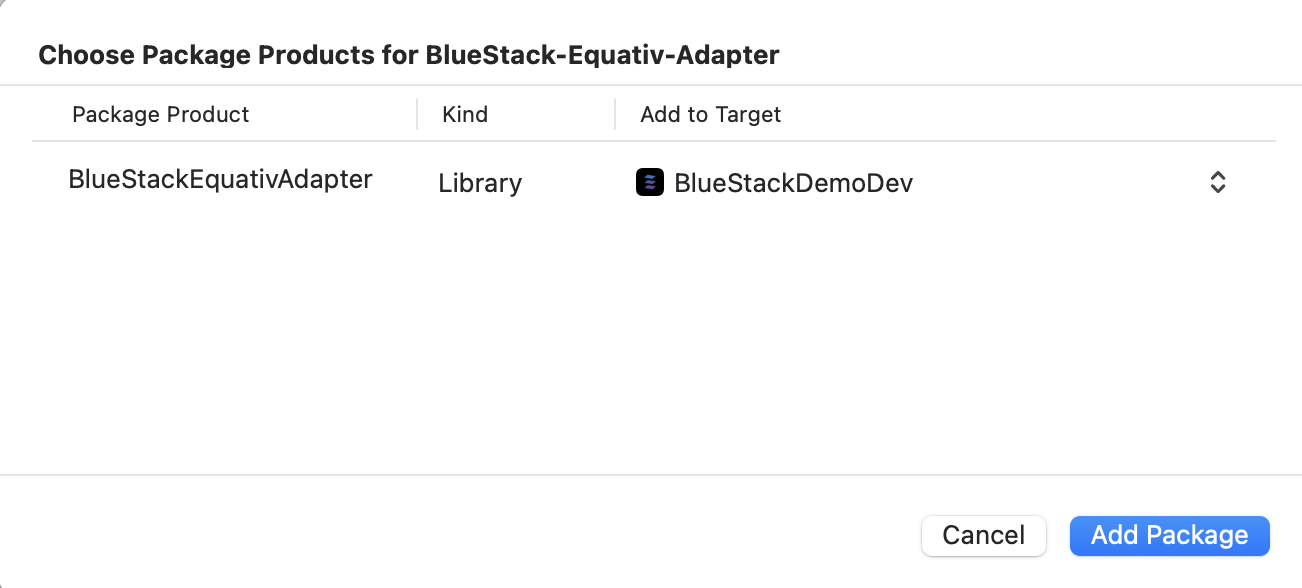Sort by the Package Product column header

[160, 114]
